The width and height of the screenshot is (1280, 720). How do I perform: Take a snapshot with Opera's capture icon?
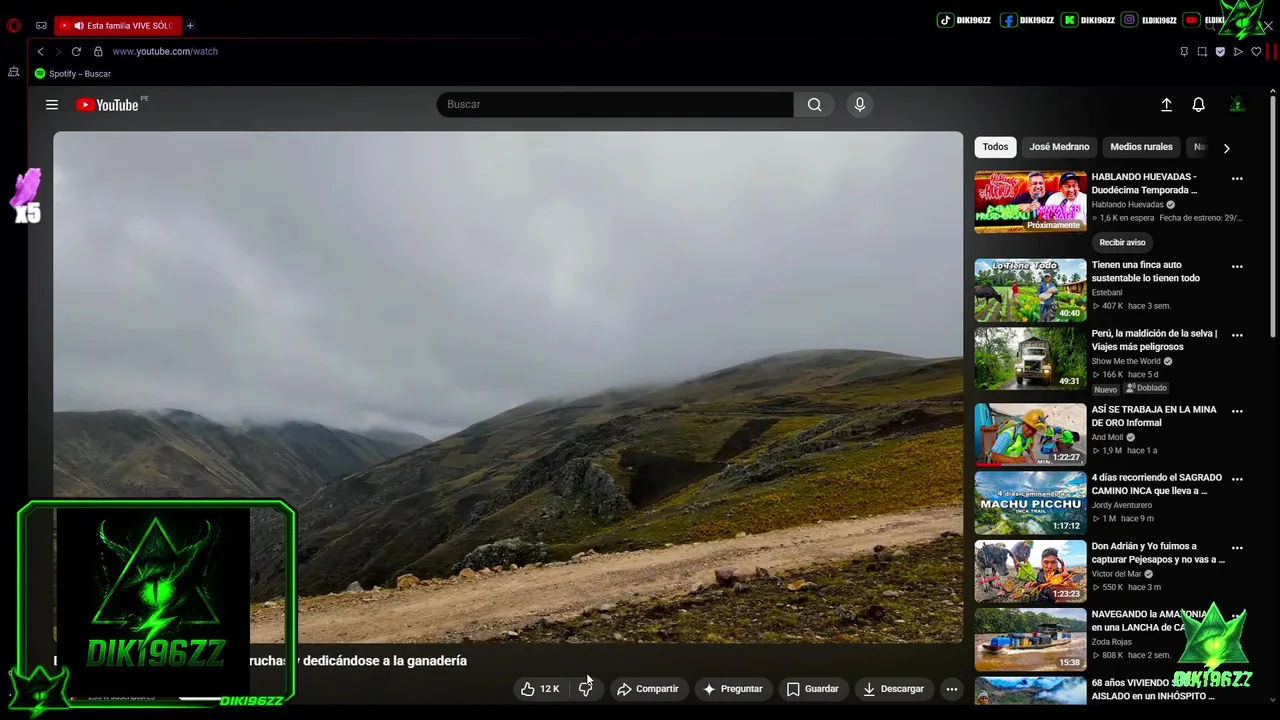click(1202, 51)
